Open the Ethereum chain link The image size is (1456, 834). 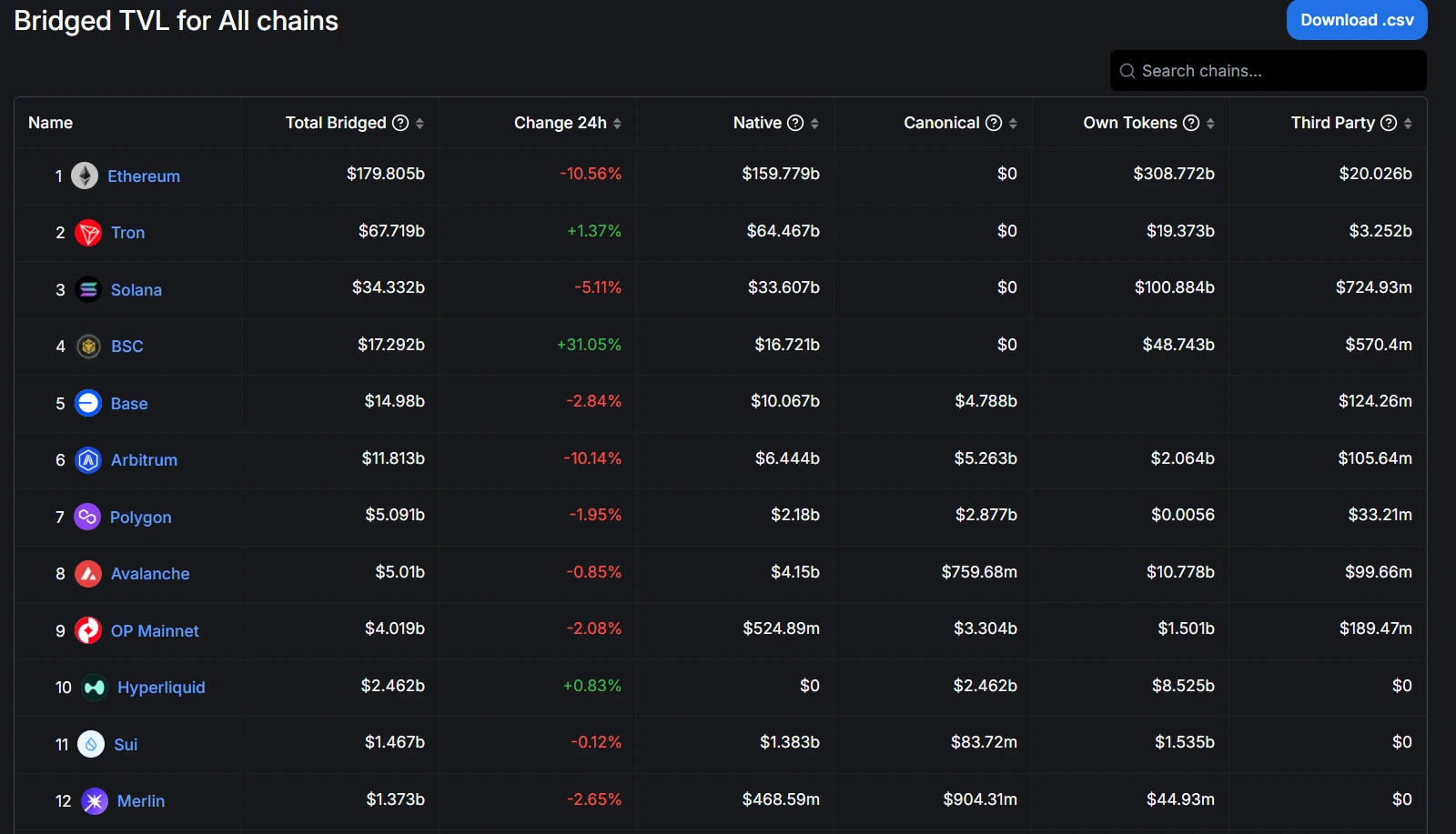coord(144,176)
